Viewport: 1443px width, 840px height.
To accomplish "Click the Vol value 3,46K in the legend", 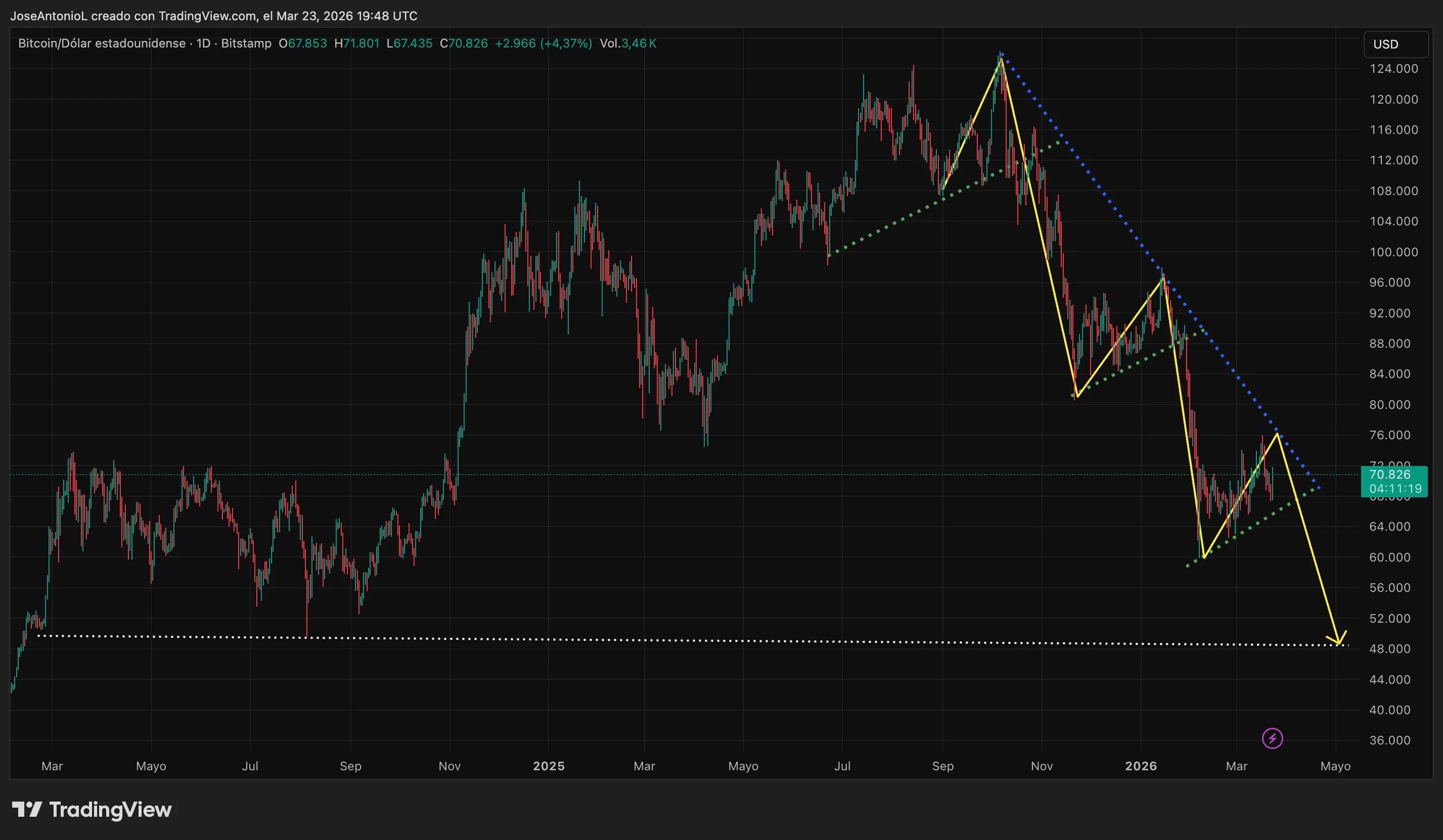I will point(639,43).
